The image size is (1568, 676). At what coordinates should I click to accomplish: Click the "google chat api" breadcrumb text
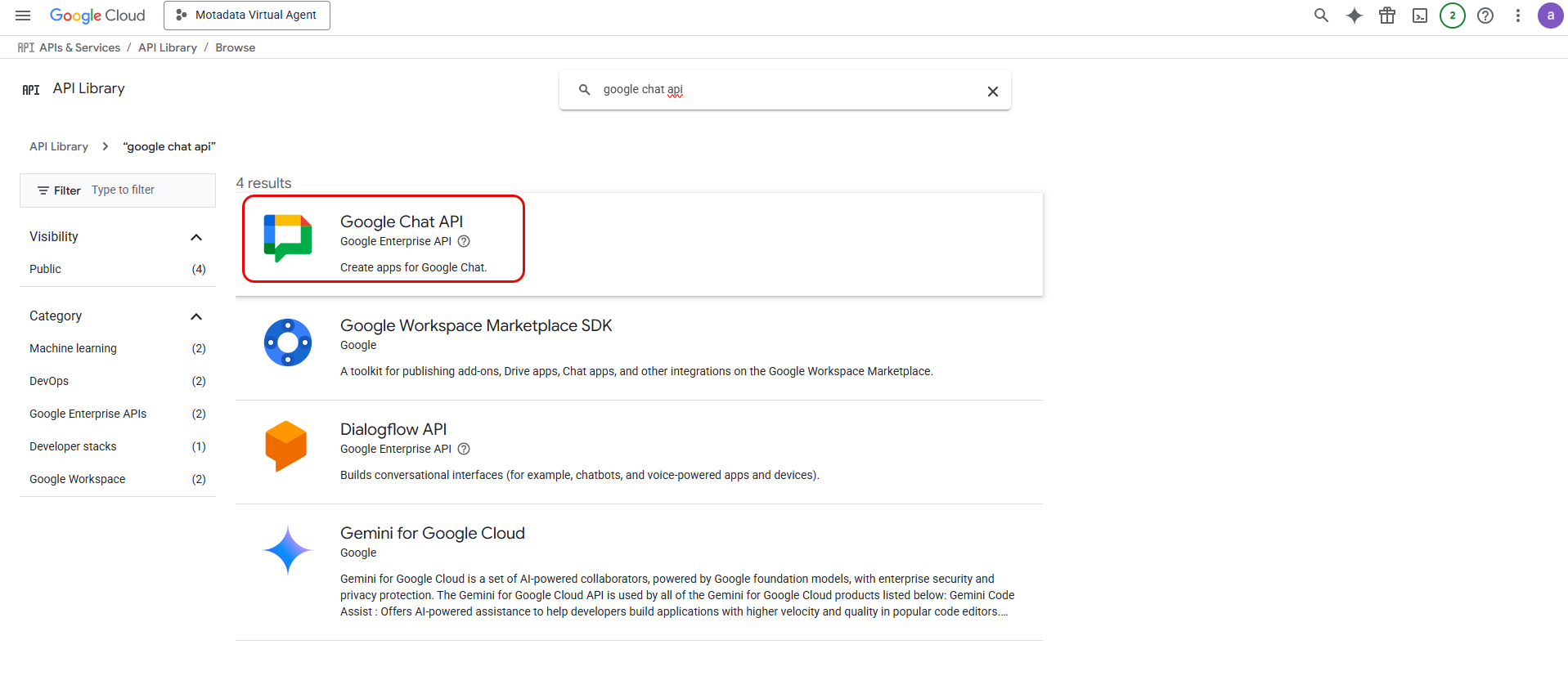tap(169, 146)
